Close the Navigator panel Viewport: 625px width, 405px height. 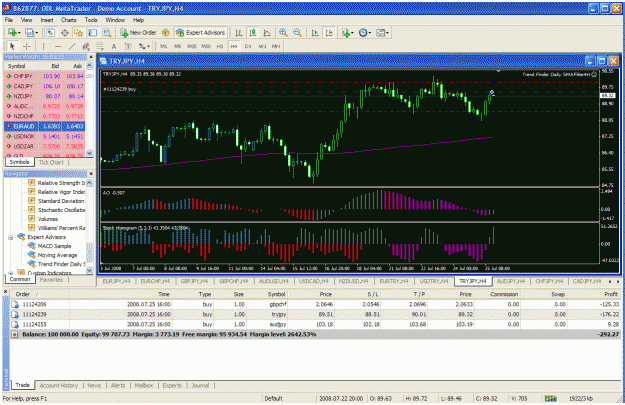91,174
